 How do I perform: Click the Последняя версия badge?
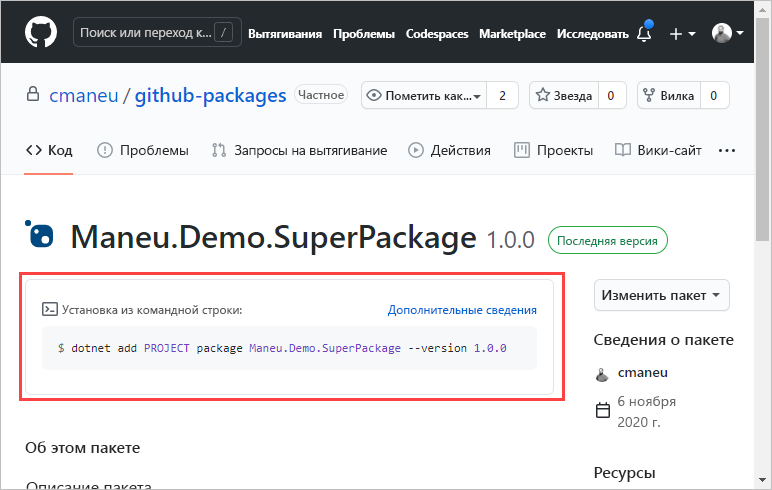pos(608,240)
